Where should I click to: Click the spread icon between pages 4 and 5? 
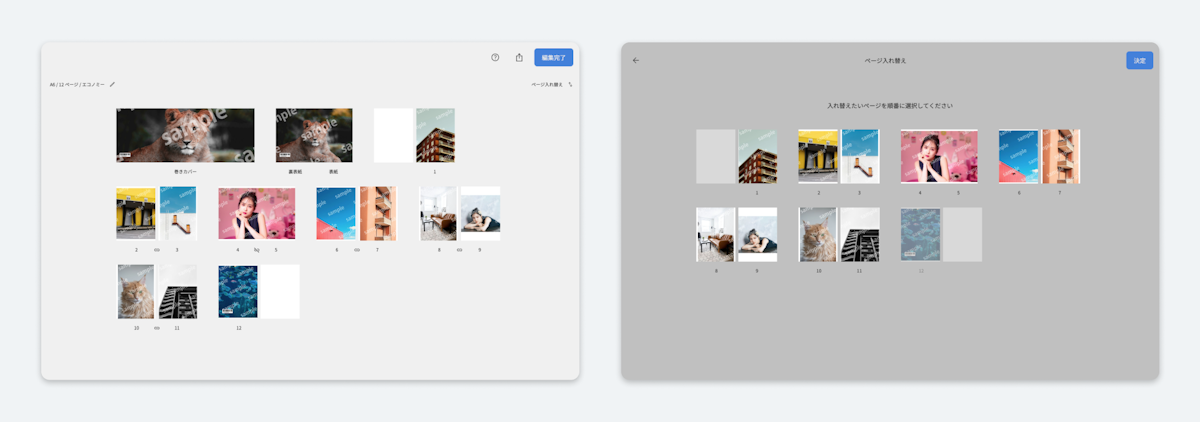(256, 250)
